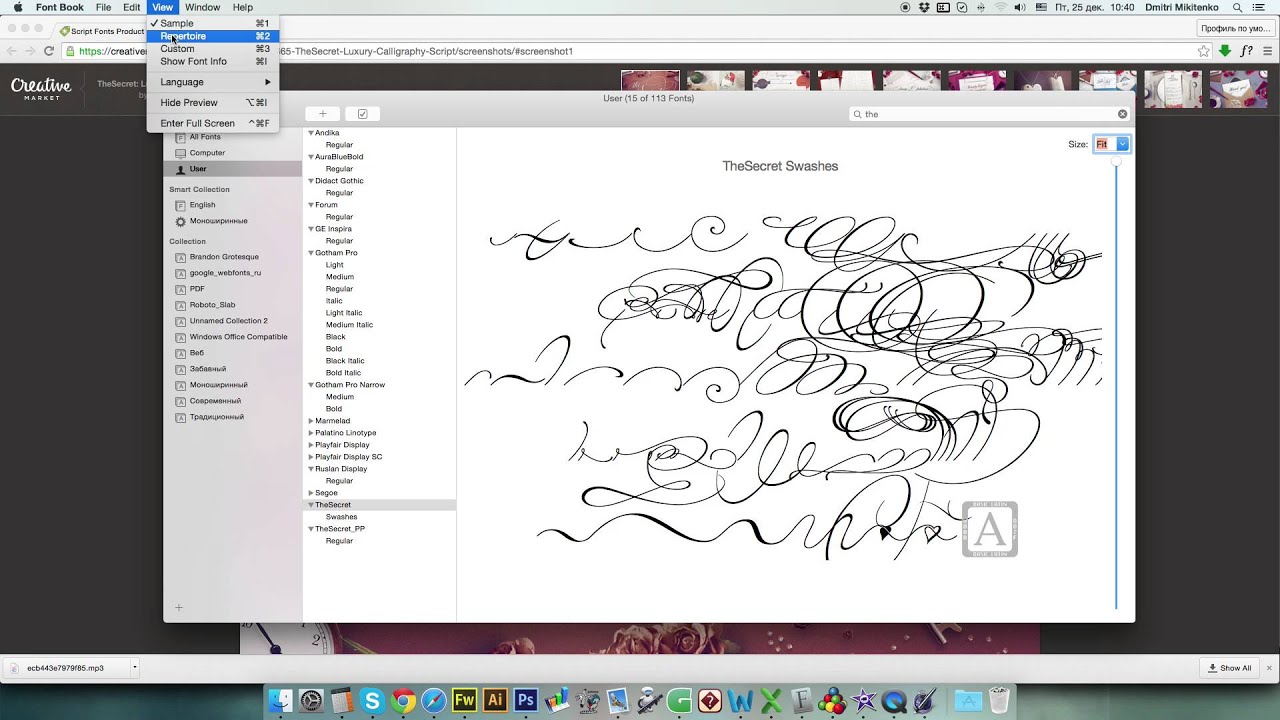Open QuickTime Player from the Dock
Image resolution: width=1280 pixels, height=720 pixels.
pyautogui.click(x=894, y=701)
